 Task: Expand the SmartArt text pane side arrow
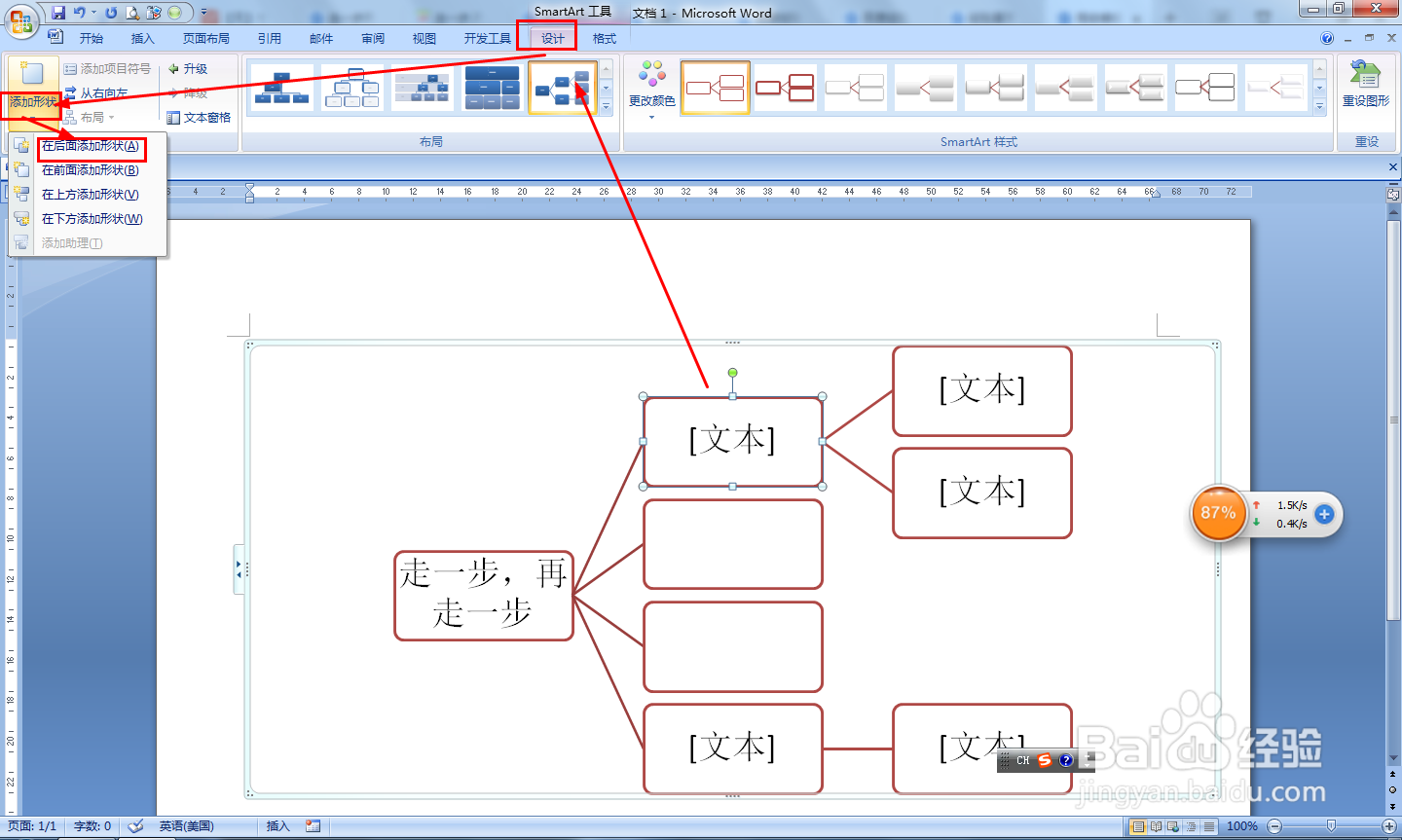[240, 570]
